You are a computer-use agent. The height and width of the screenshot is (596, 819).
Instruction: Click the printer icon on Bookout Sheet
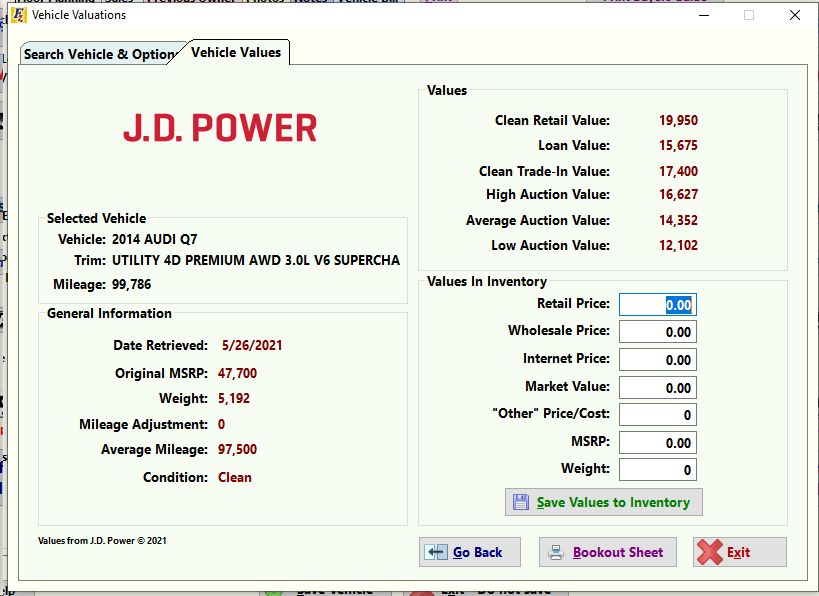556,552
